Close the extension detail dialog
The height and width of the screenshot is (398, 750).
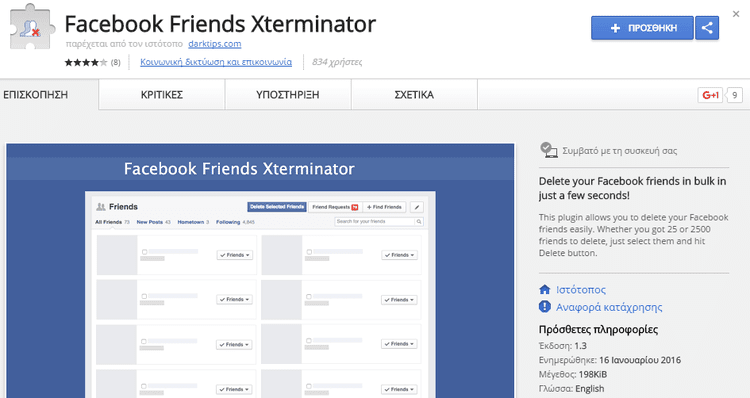tap(736, 14)
